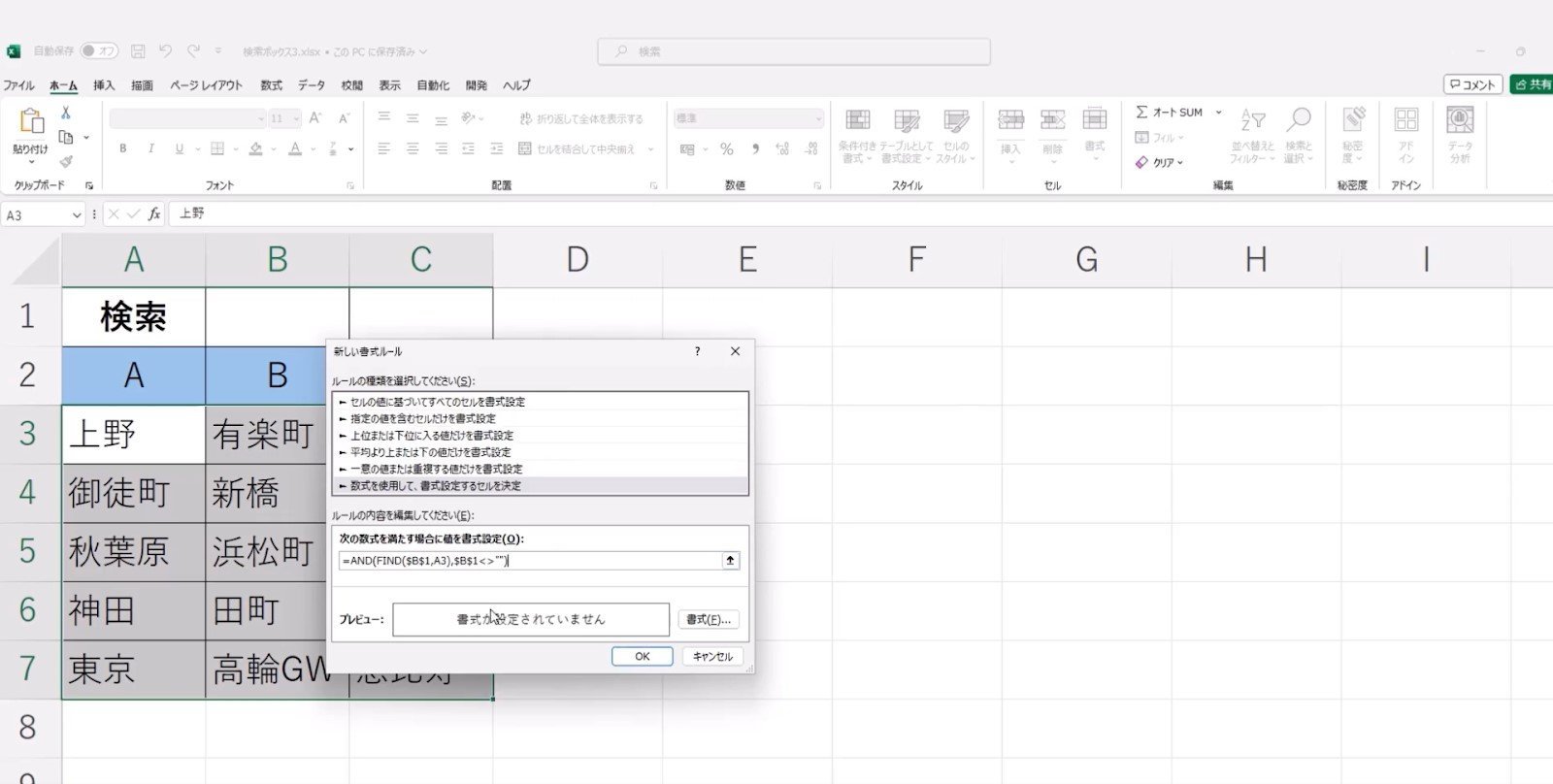Toggle Underline formatting
Screen dimensions: 1553x784
(x=179, y=148)
